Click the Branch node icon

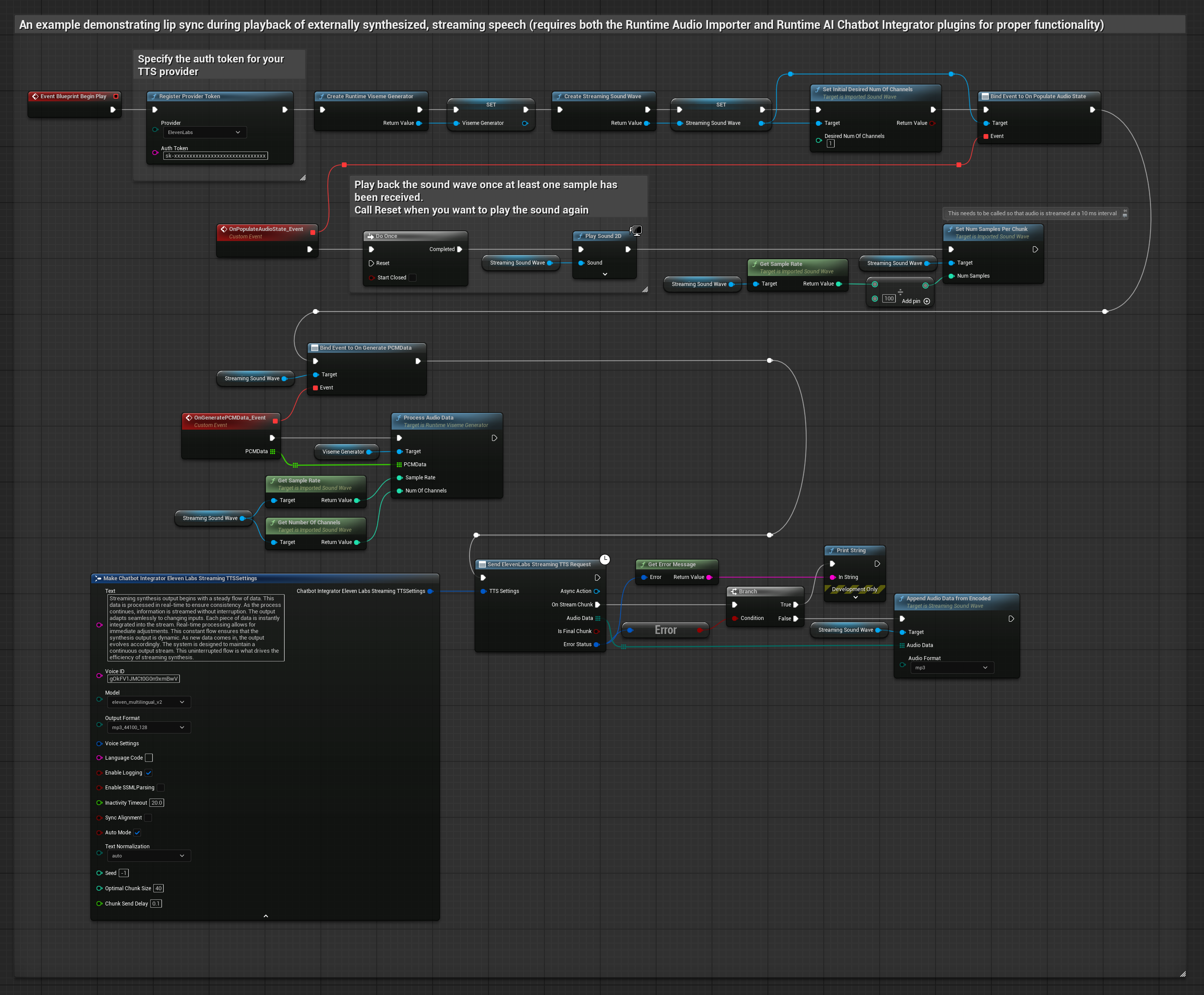tap(733, 592)
